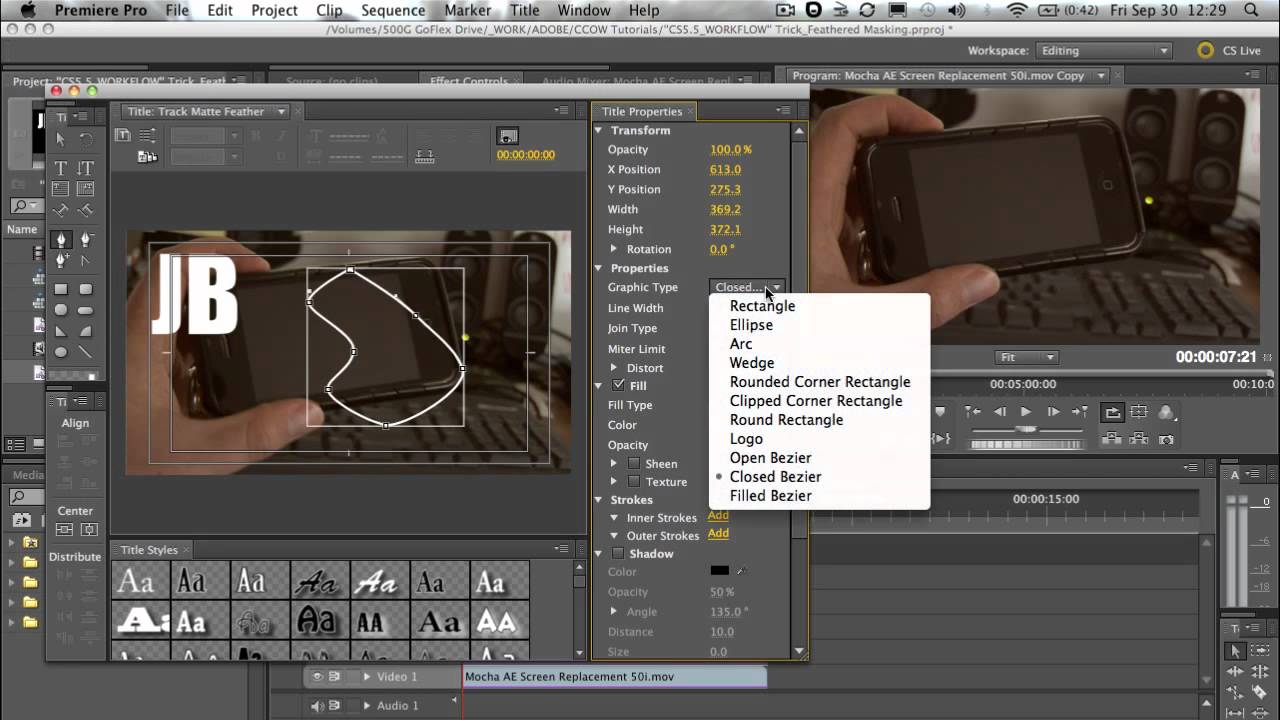Image resolution: width=1280 pixels, height=720 pixels.
Task: Click Step Forward in Program monitor
Action: point(1053,412)
